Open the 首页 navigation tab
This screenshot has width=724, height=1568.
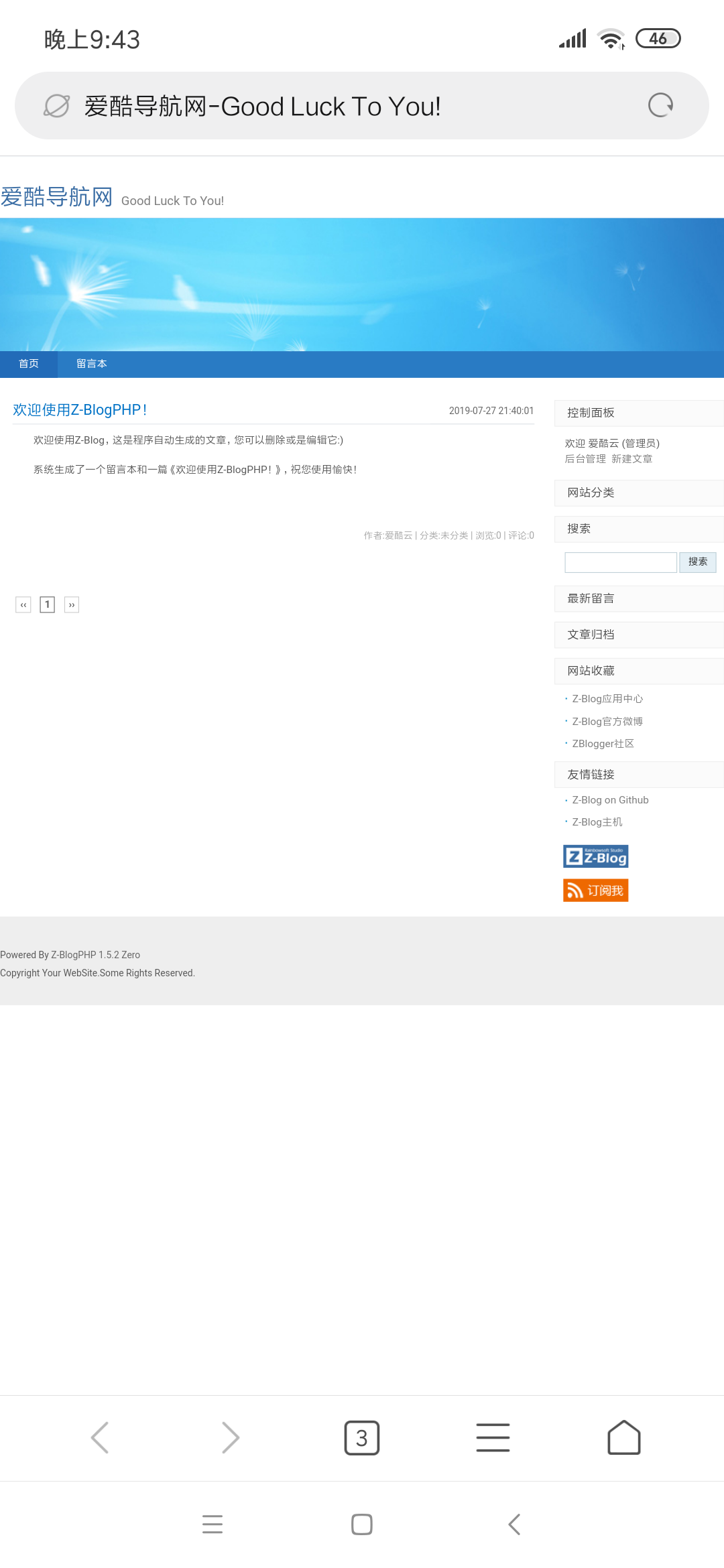pos(29,364)
